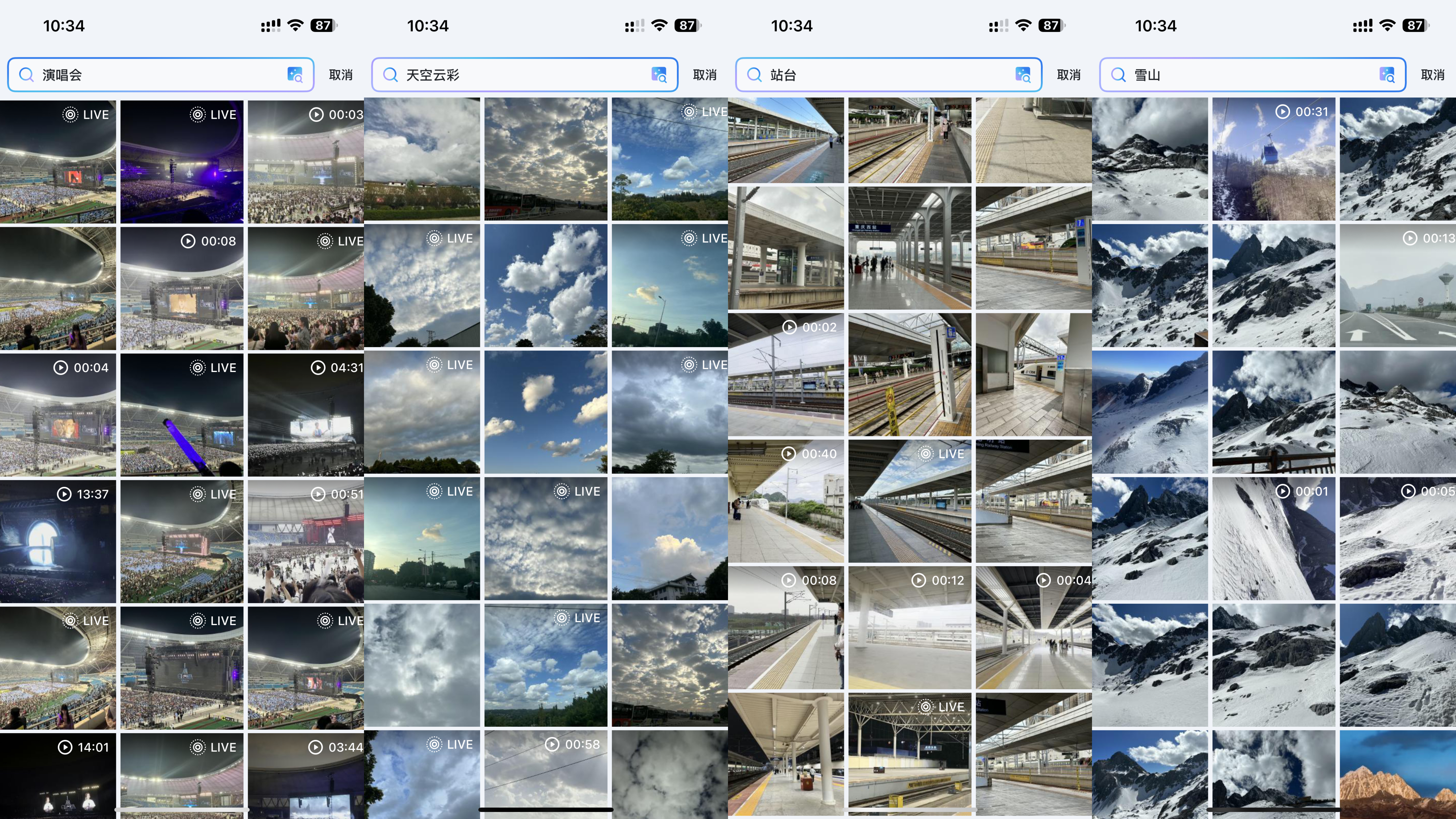Play the 00:31 cable car video
This screenshot has height=819, width=1456.
(x=1273, y=159)
